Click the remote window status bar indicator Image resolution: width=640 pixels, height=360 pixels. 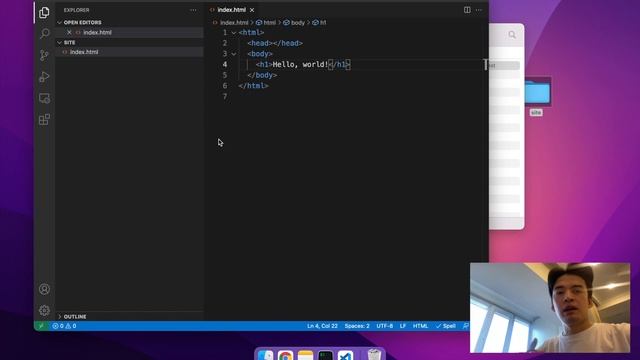click(41, 326)
